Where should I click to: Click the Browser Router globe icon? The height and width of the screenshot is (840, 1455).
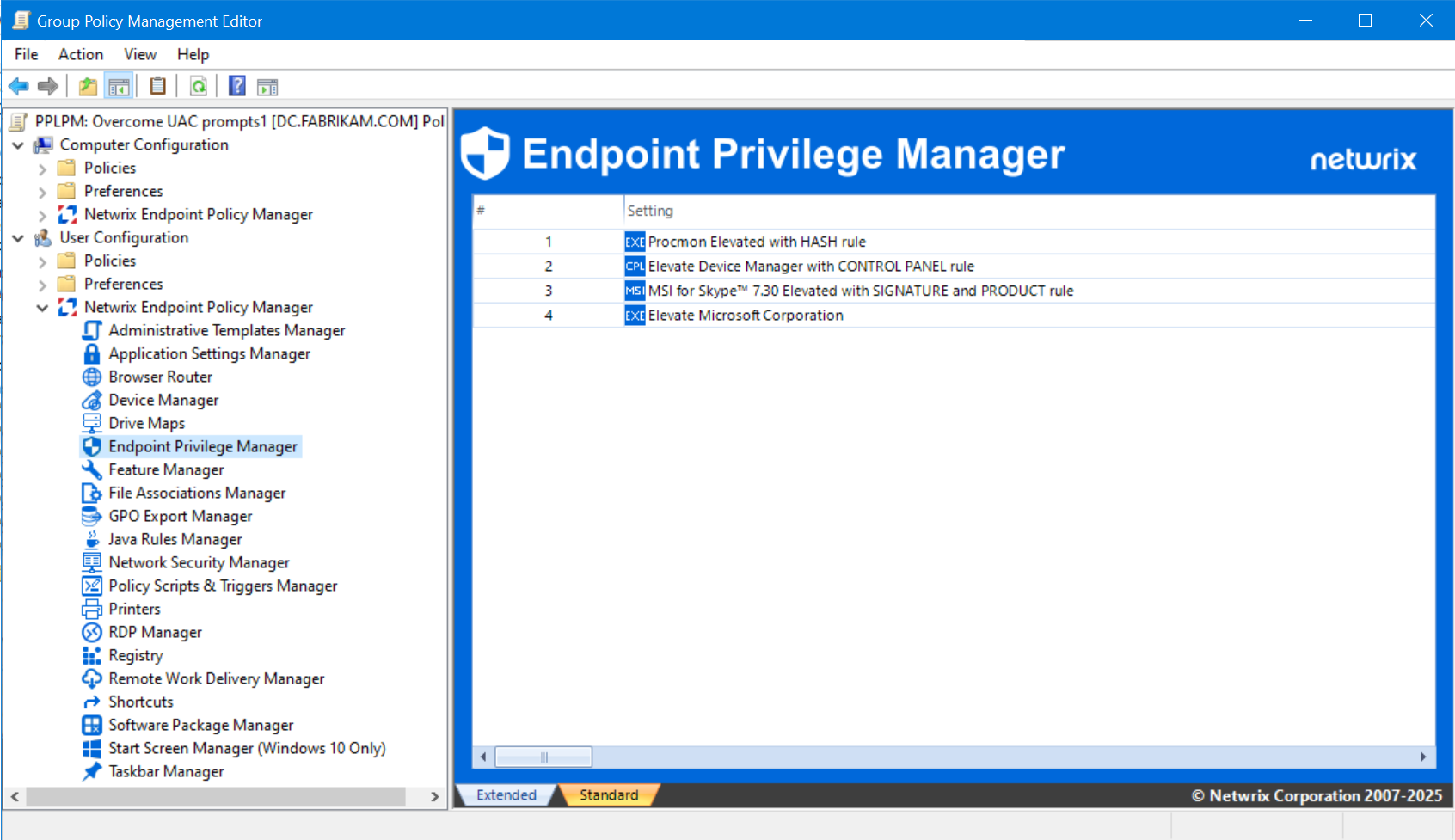click(92, 377)
